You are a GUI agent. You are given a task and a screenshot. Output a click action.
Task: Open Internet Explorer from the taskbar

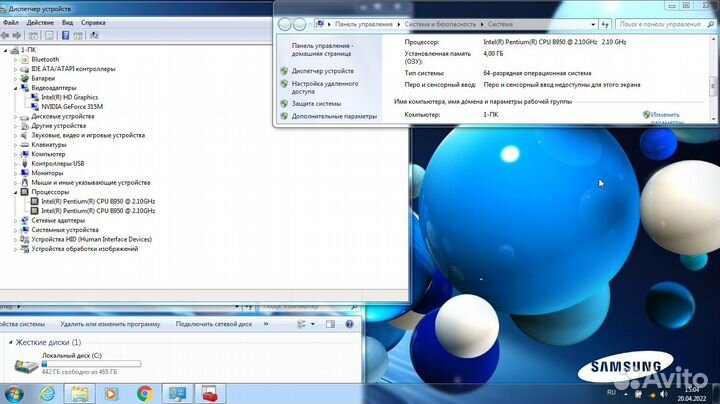tap(47, 393)
